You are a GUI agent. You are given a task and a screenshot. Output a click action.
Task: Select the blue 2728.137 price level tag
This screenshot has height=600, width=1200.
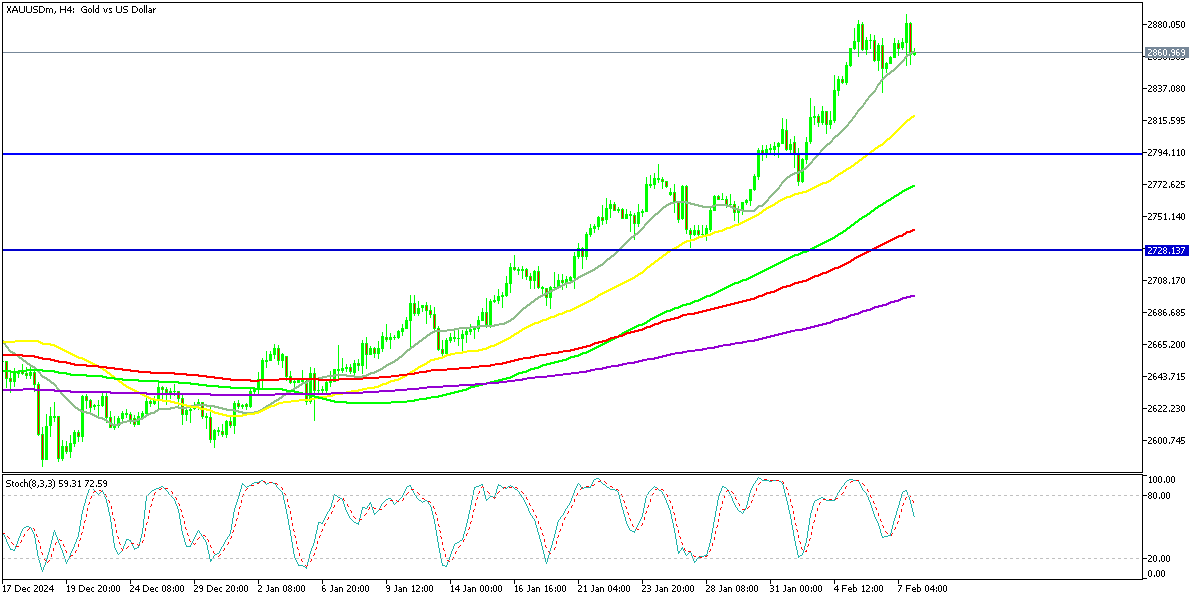click(1166, 250)
